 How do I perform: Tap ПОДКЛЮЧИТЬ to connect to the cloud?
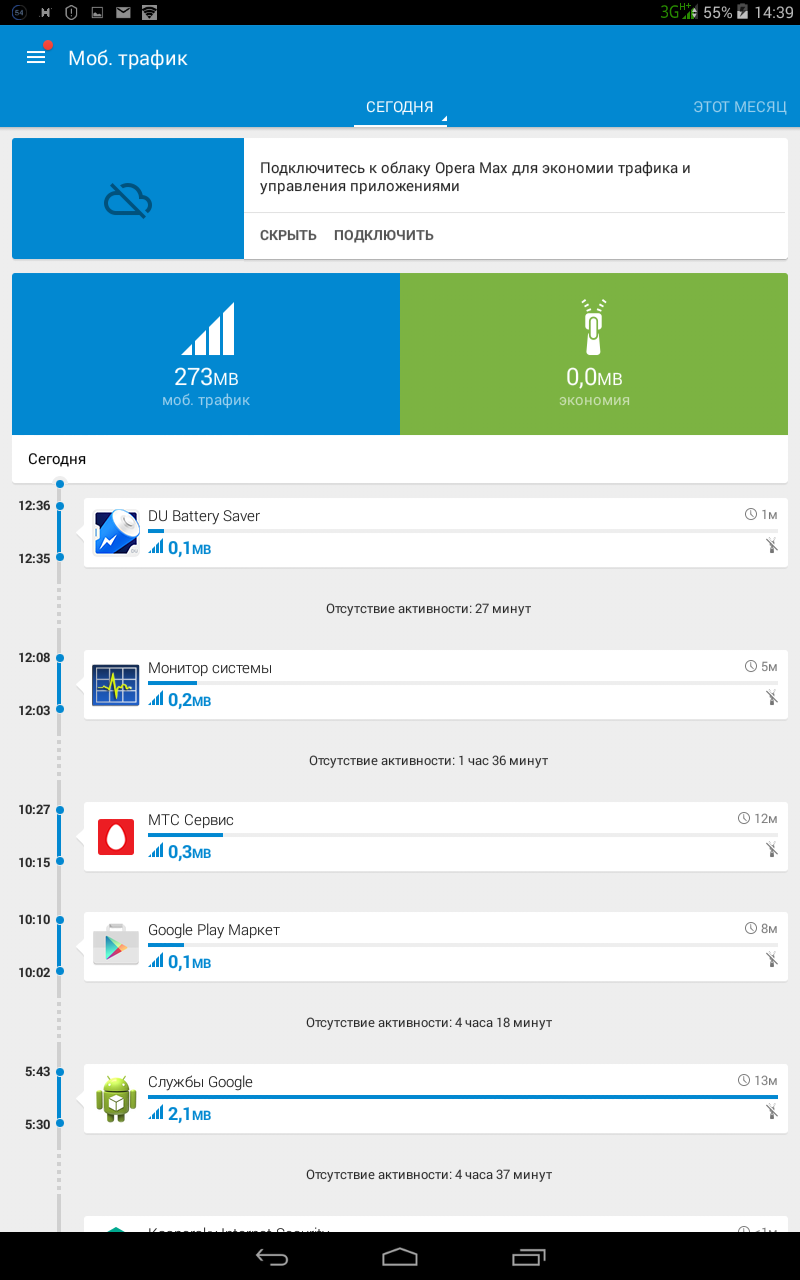(x=384, y=236)
